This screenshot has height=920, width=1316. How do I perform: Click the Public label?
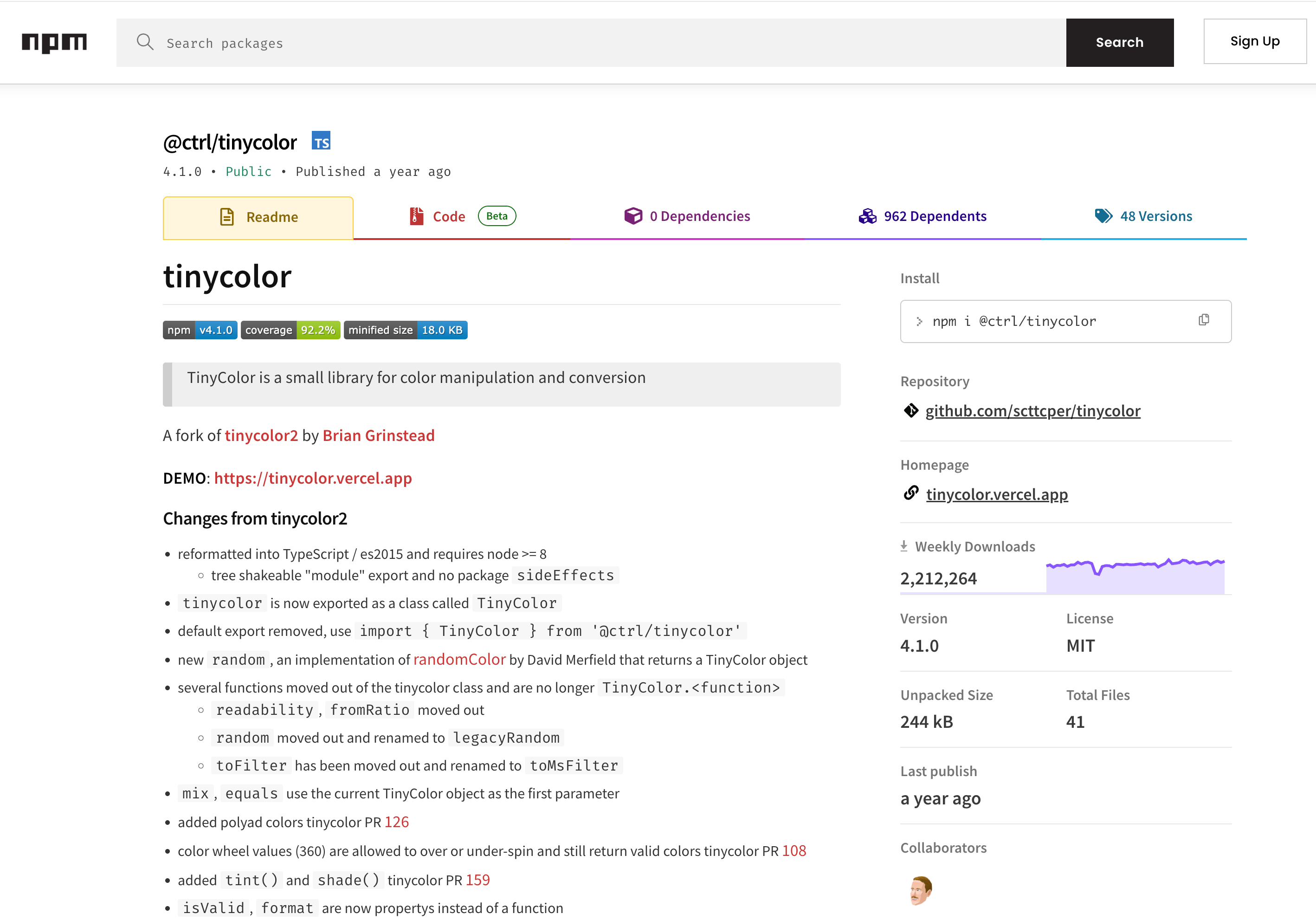pos(248,172)
